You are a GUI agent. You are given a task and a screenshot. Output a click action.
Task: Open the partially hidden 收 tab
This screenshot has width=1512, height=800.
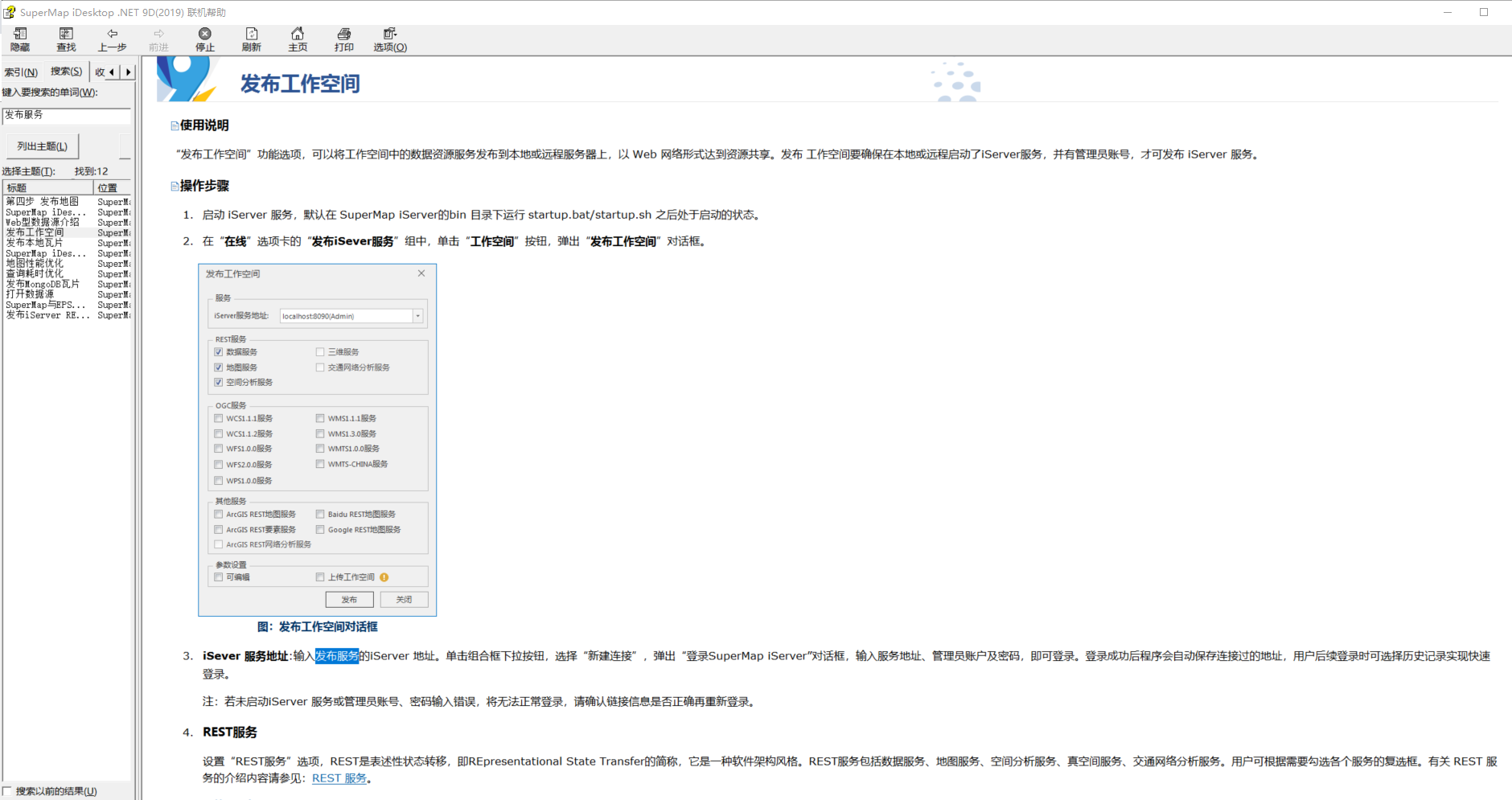pos(100,72)
